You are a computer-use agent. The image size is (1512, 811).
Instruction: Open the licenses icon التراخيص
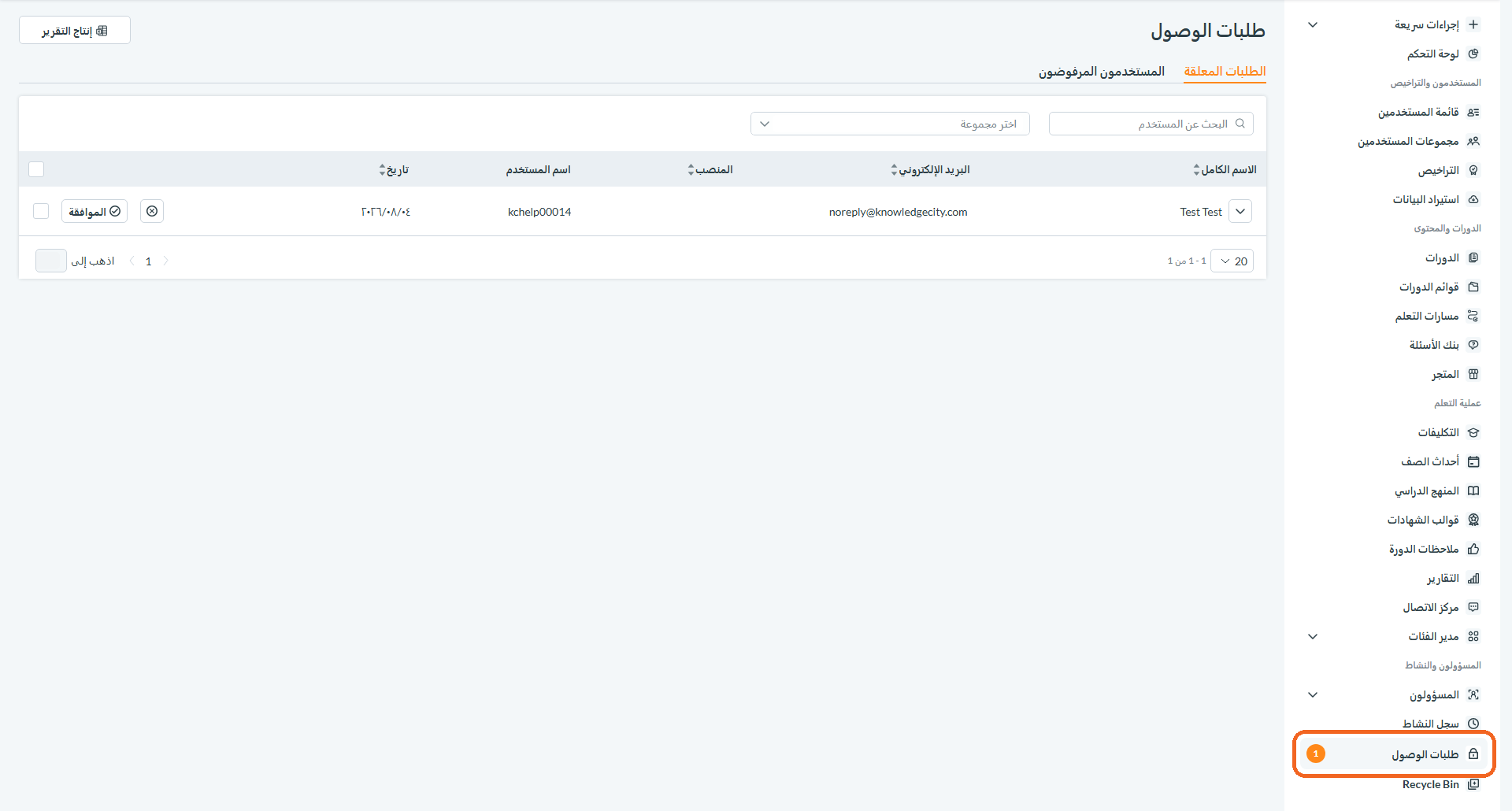[1473, 170]
